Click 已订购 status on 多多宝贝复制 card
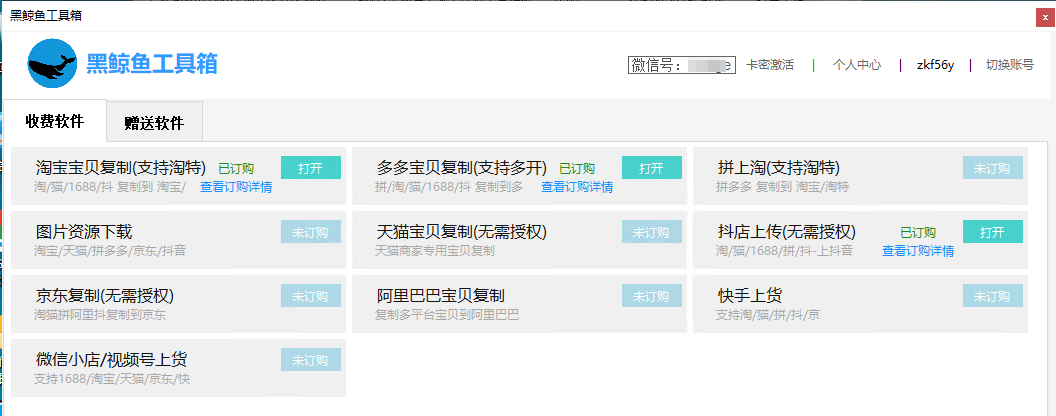 click(x=577, y=168)
